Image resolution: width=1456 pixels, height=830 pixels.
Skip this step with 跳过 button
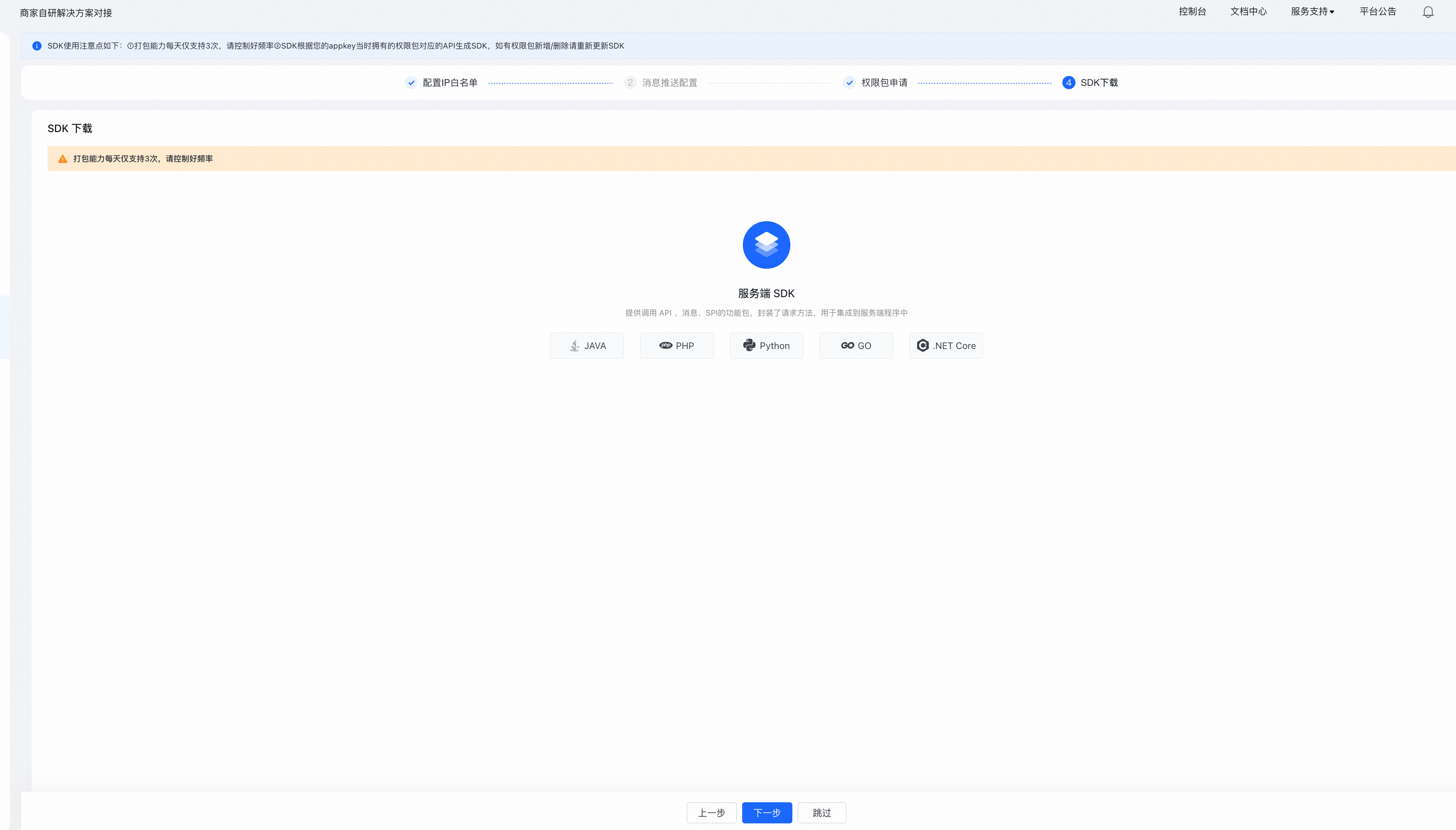pos(821,813)
